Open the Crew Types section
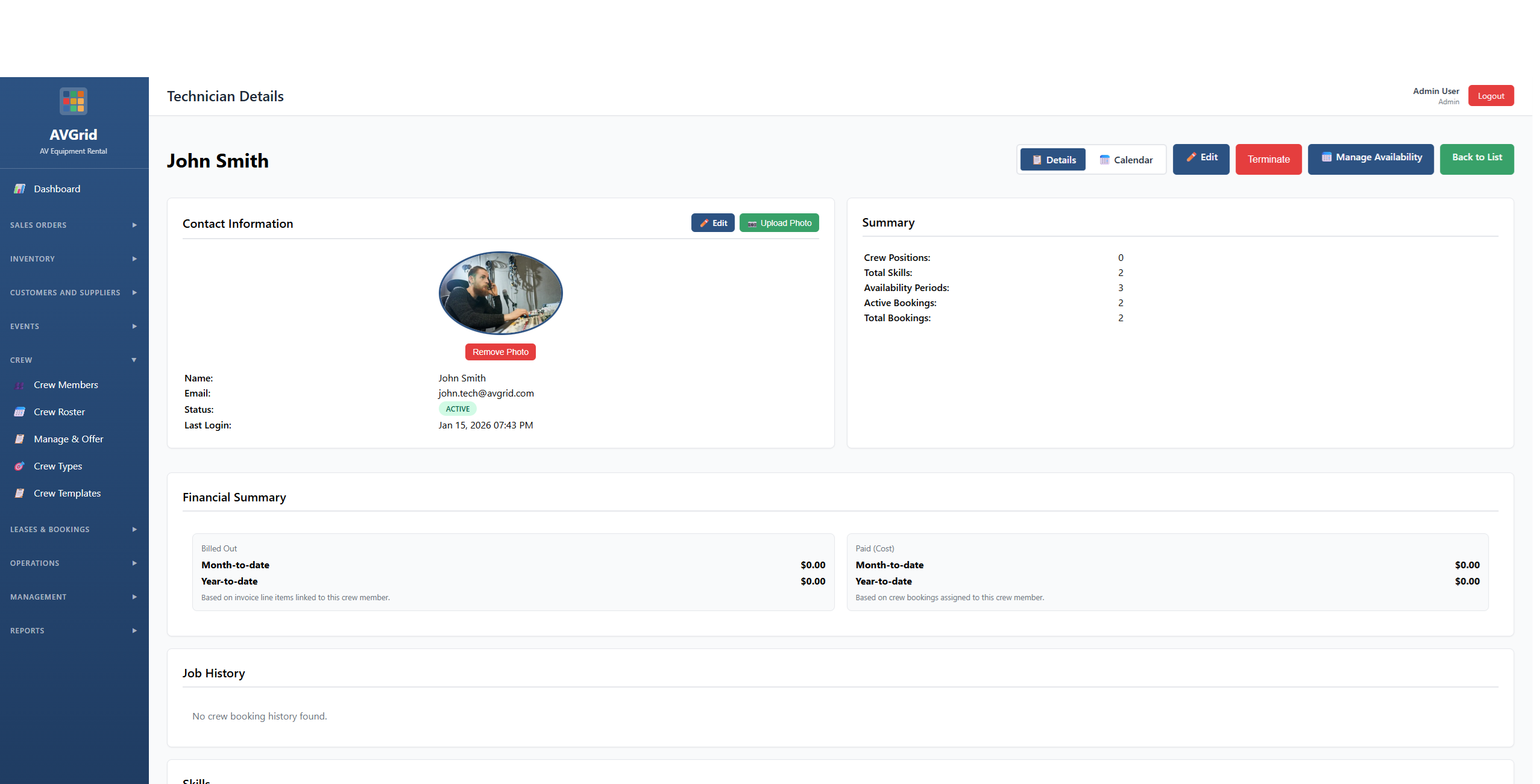 coord(57,466)
